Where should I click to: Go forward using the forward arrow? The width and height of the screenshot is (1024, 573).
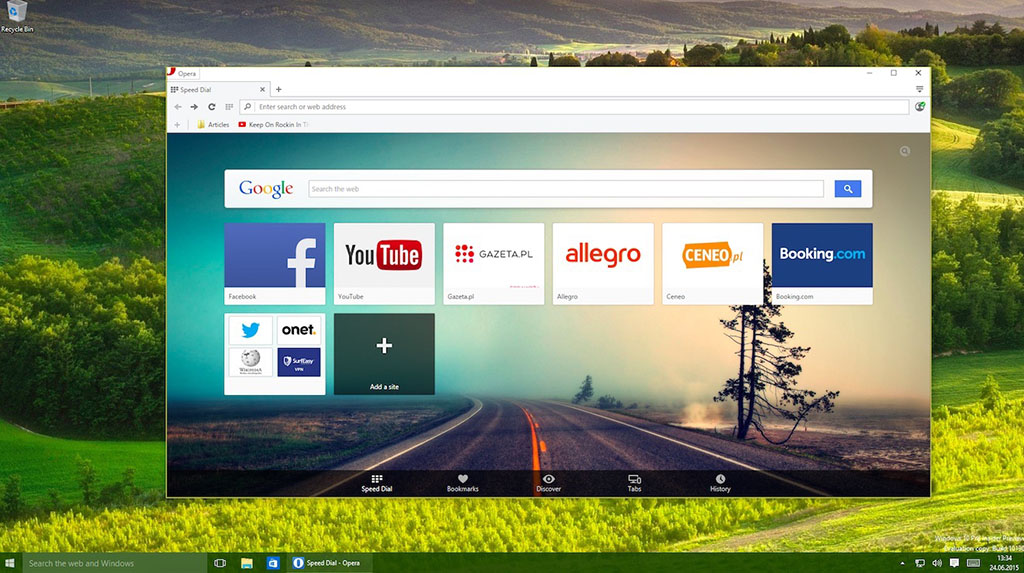click(194, 106)
